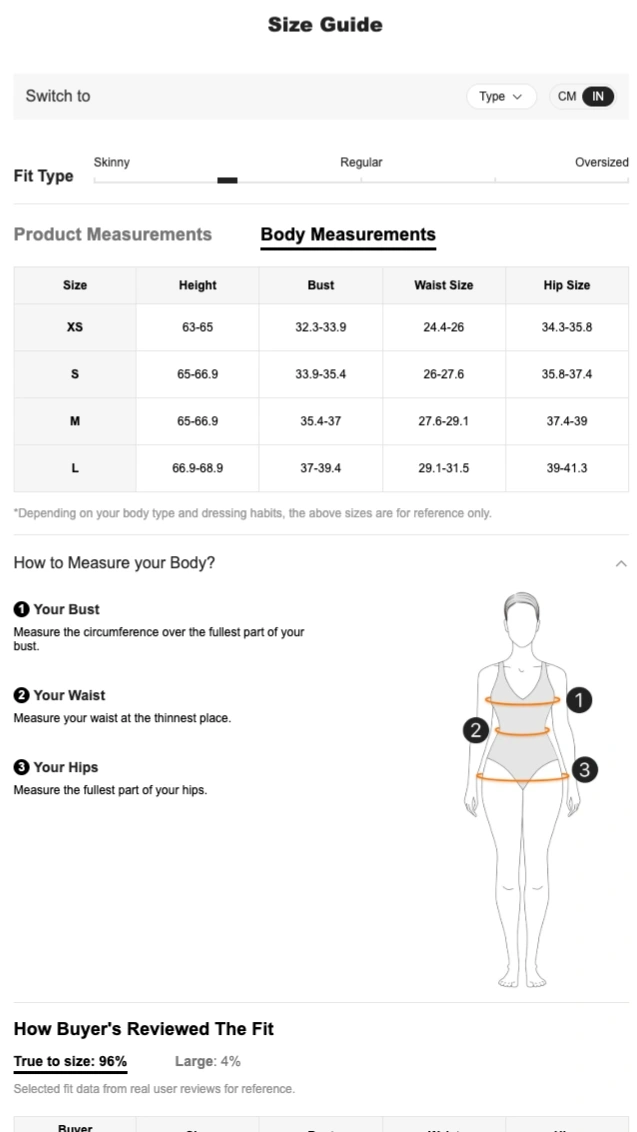
Task: Click the number 2 bullet beside Your Waist
Action: [21, 695]
